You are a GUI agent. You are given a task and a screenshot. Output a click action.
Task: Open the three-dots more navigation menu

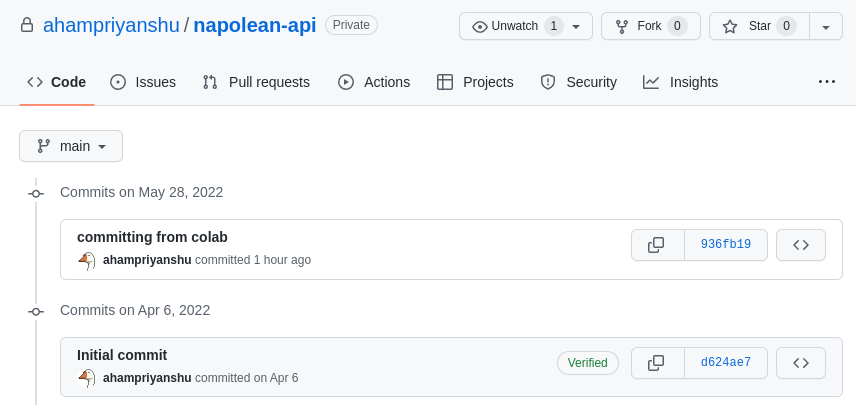pyautogui.click(x=826, y=82)
